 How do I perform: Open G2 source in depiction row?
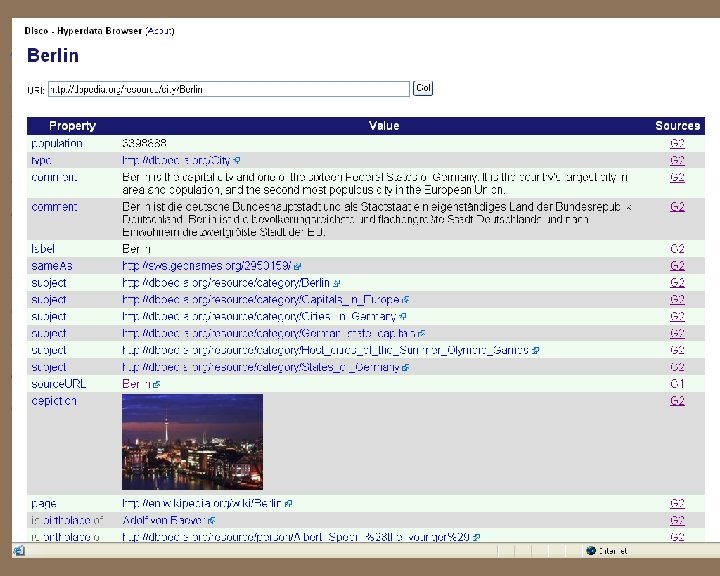677,401
